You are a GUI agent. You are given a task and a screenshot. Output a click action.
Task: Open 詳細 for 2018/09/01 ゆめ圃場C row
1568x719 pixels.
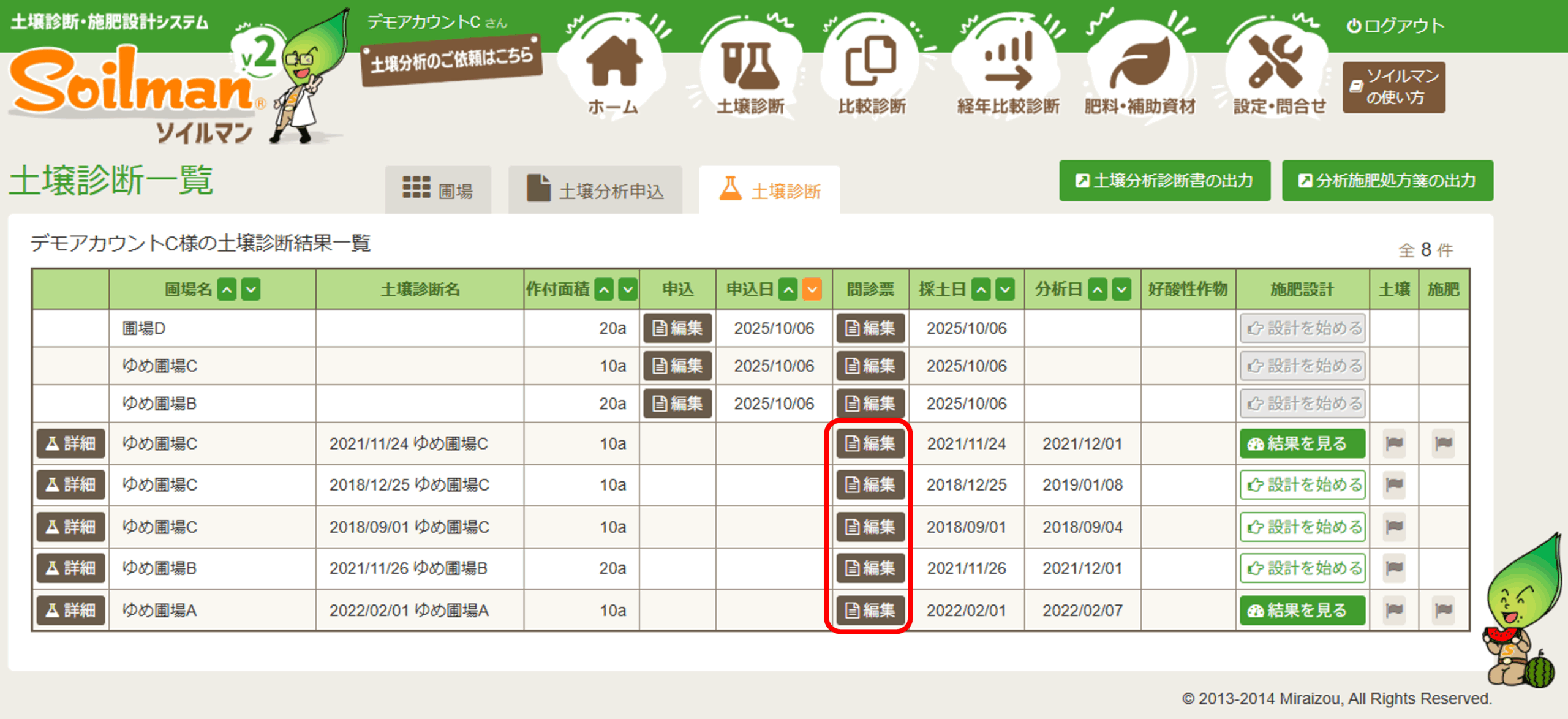tap(70, 527)
